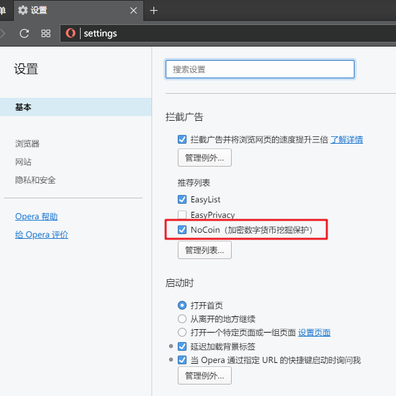Close the 设置 tab
Image resolution: width=396 pixels, height=396 pixels.
(x=133, y=11)
